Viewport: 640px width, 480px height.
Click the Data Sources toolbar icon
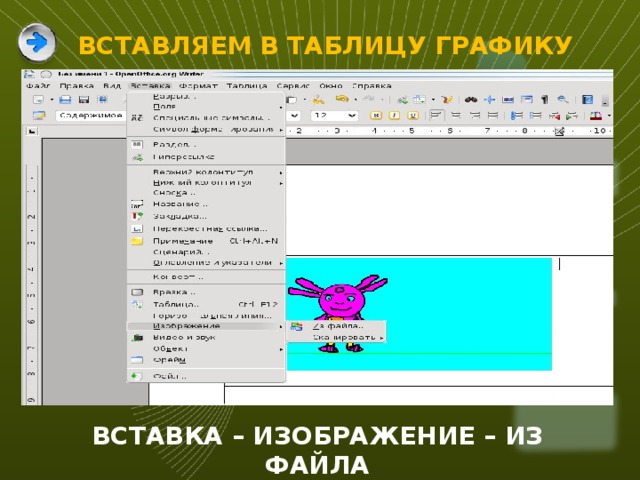coord(527,99)
